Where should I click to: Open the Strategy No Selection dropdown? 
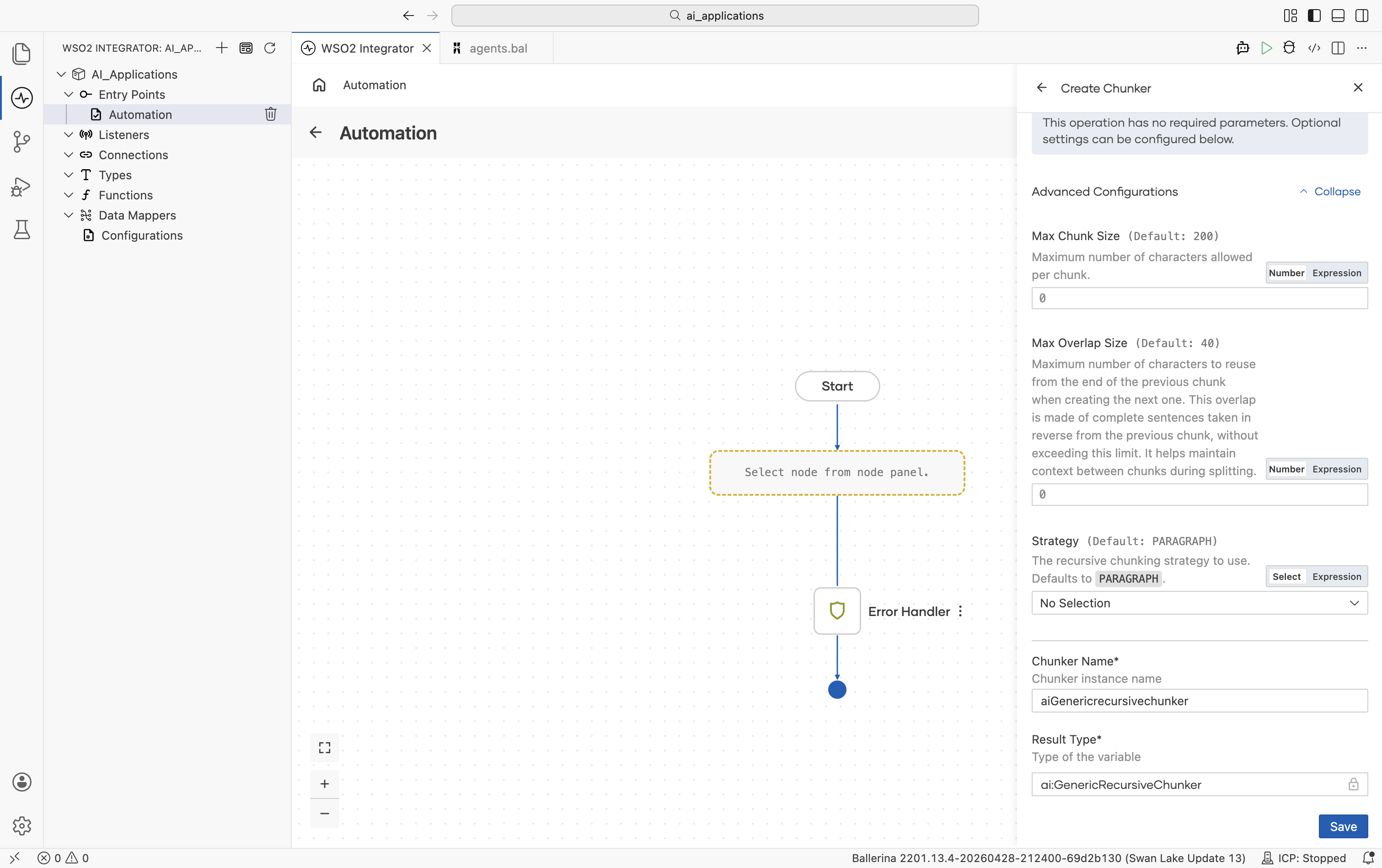tap(1200, 603)
